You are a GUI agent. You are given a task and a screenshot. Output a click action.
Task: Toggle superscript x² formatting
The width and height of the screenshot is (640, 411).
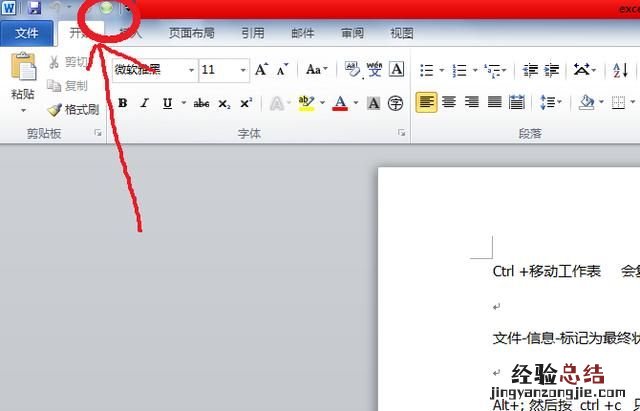point(246,103)
